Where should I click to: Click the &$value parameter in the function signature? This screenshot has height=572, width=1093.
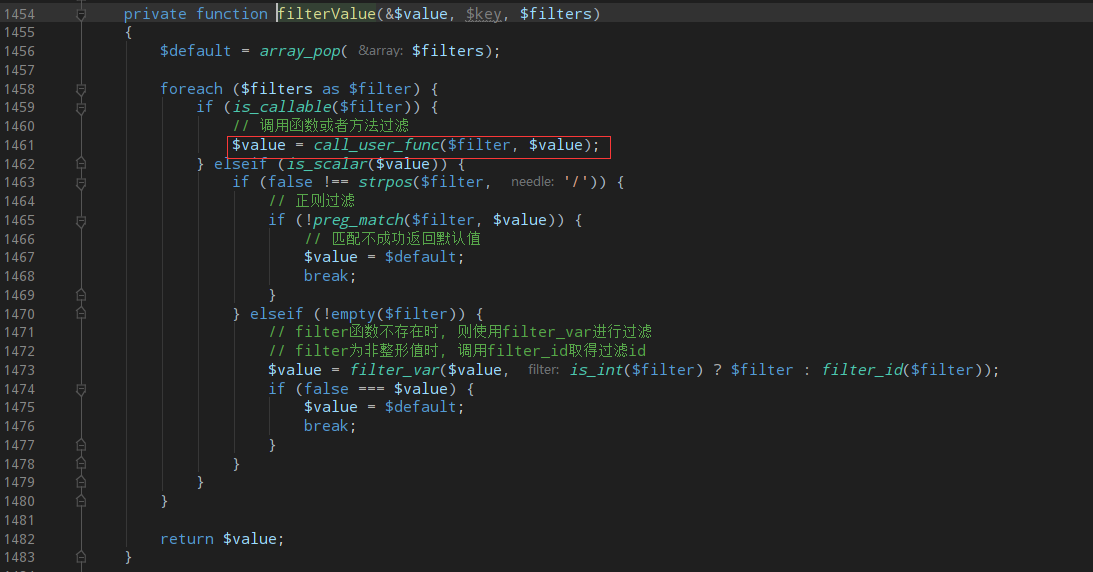pyautogui.click(x=417, y=14)
